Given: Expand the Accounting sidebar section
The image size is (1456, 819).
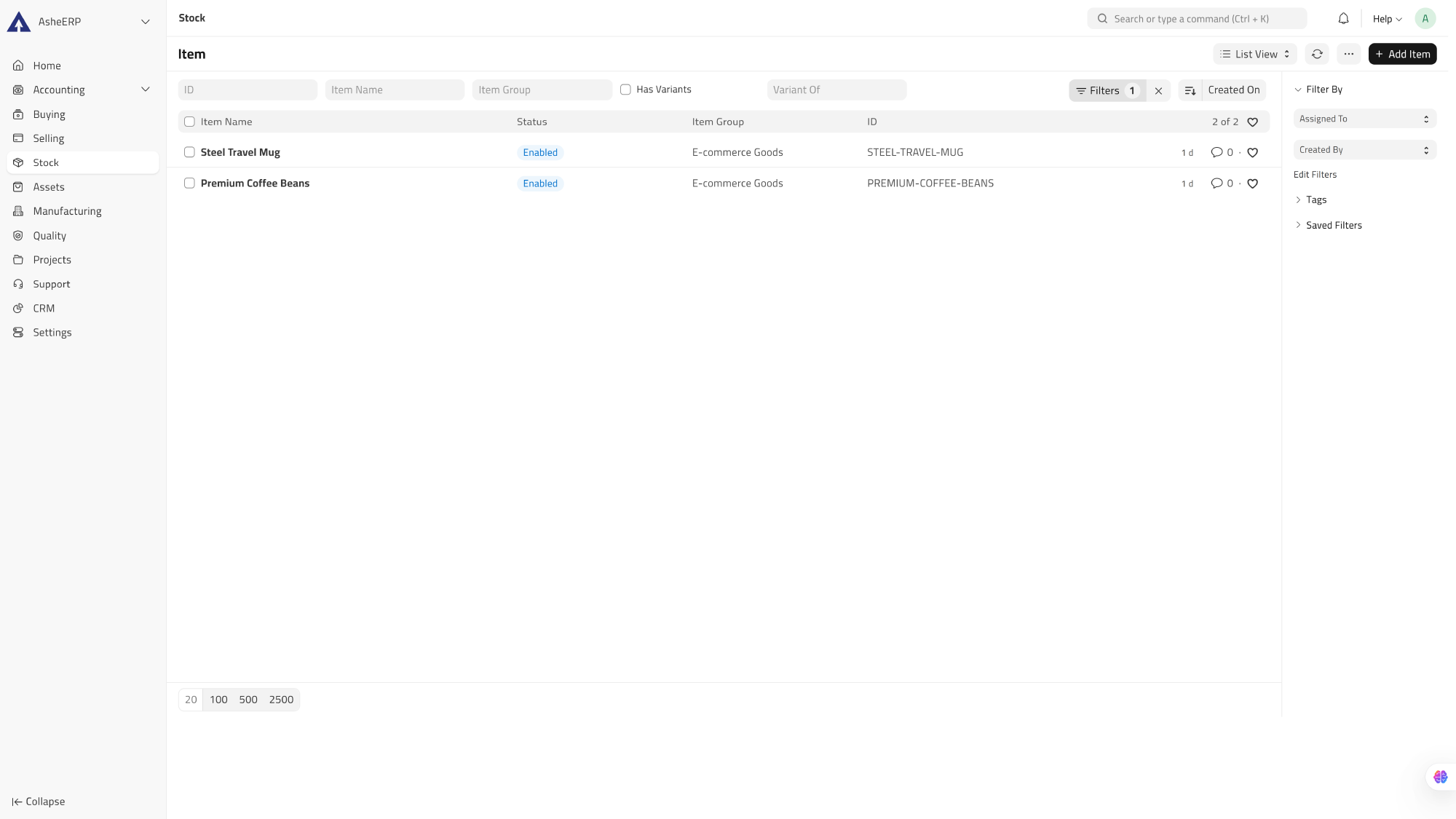Looking at the screenshot, I should (145, 90).
